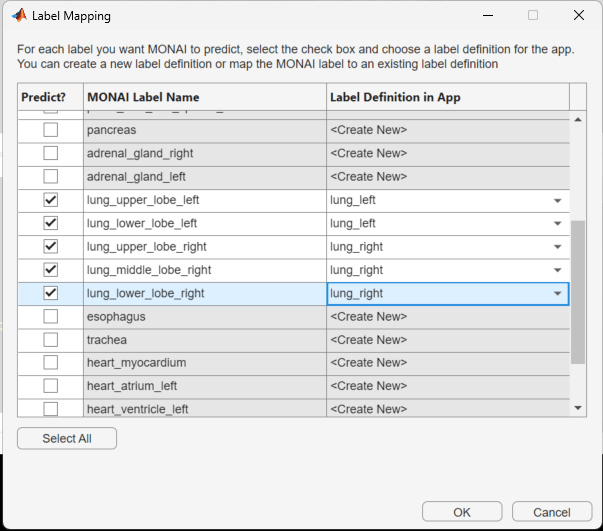Tick the adrenal_gland_left checkbox
The width and height of the screenshot is (603, 531).
pos(50,176)
